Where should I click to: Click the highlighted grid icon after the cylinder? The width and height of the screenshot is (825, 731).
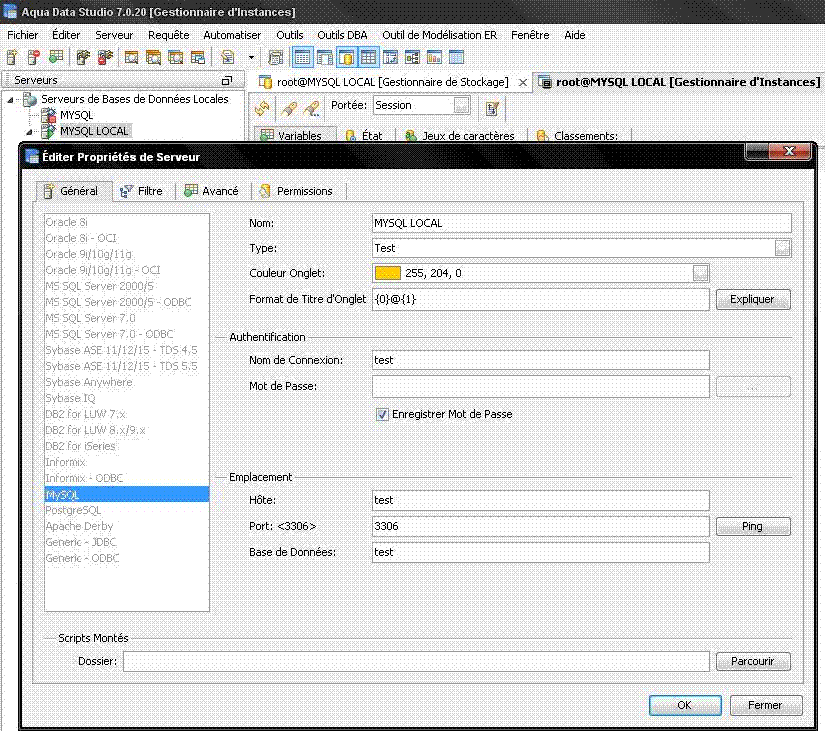[368, 57]
